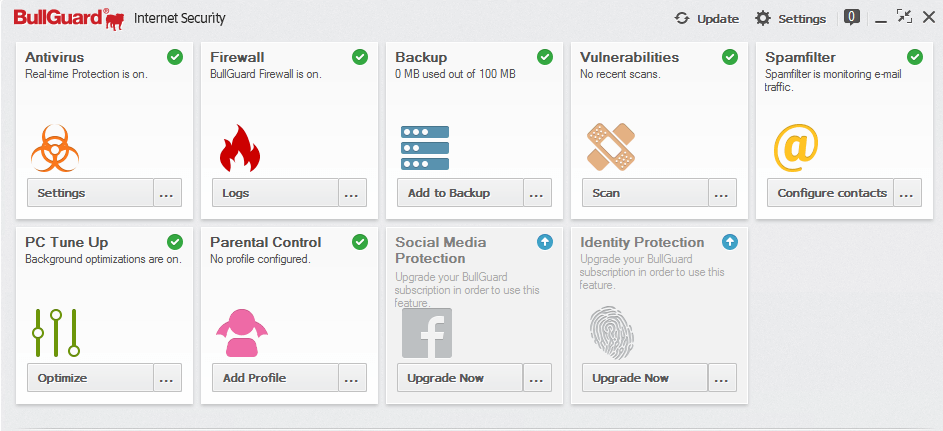Click the red flame Firewall icon
The width and height of the screenshot is (943, 431).
[239, 148]
